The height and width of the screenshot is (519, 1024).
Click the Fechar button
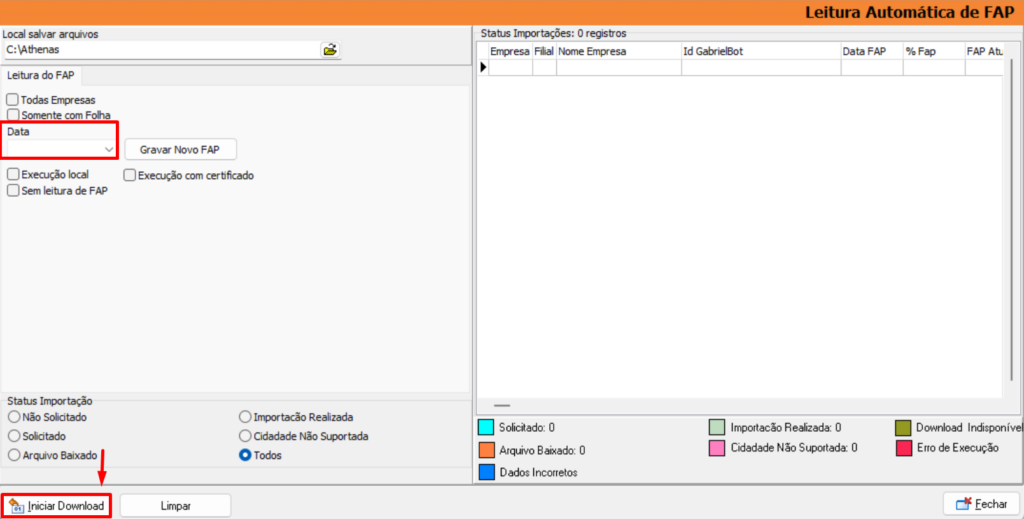[981, 504]
